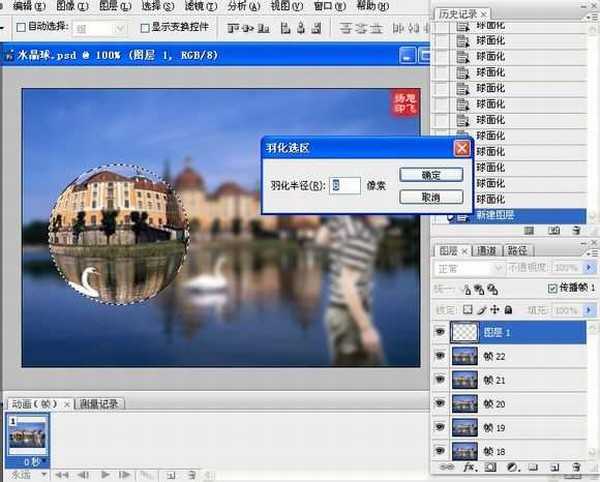Click the feather radius input field
The width and height of the screenshot is (600, 482).
coord(346,185)
